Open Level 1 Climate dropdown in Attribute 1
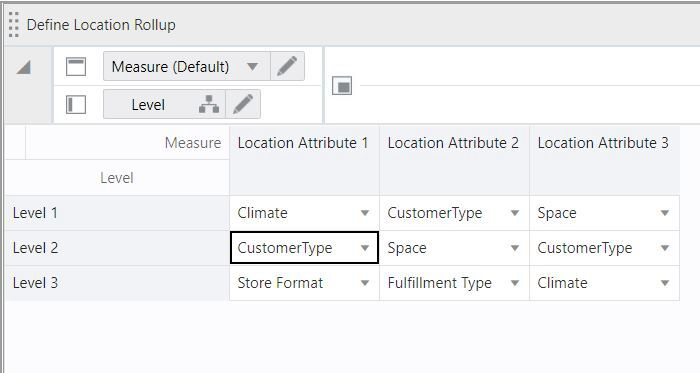Viewport: 700px width, 373px height. 365,213
